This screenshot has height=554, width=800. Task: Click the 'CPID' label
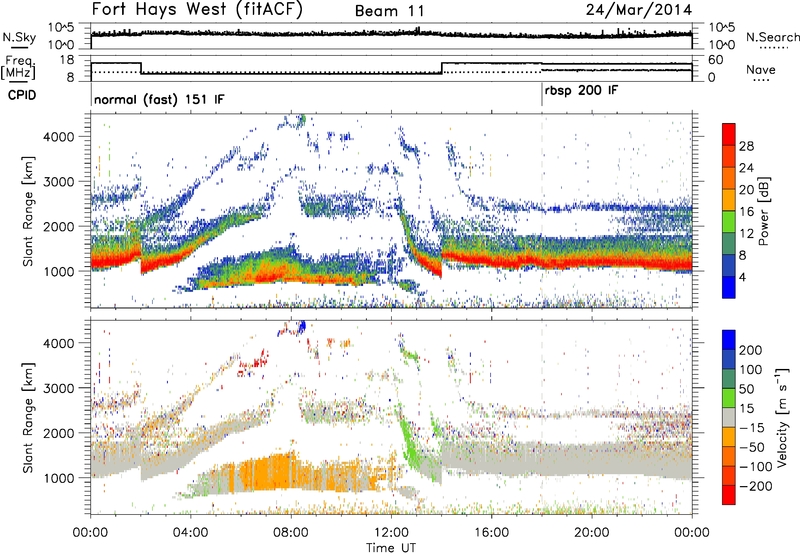tap(22, 95)
